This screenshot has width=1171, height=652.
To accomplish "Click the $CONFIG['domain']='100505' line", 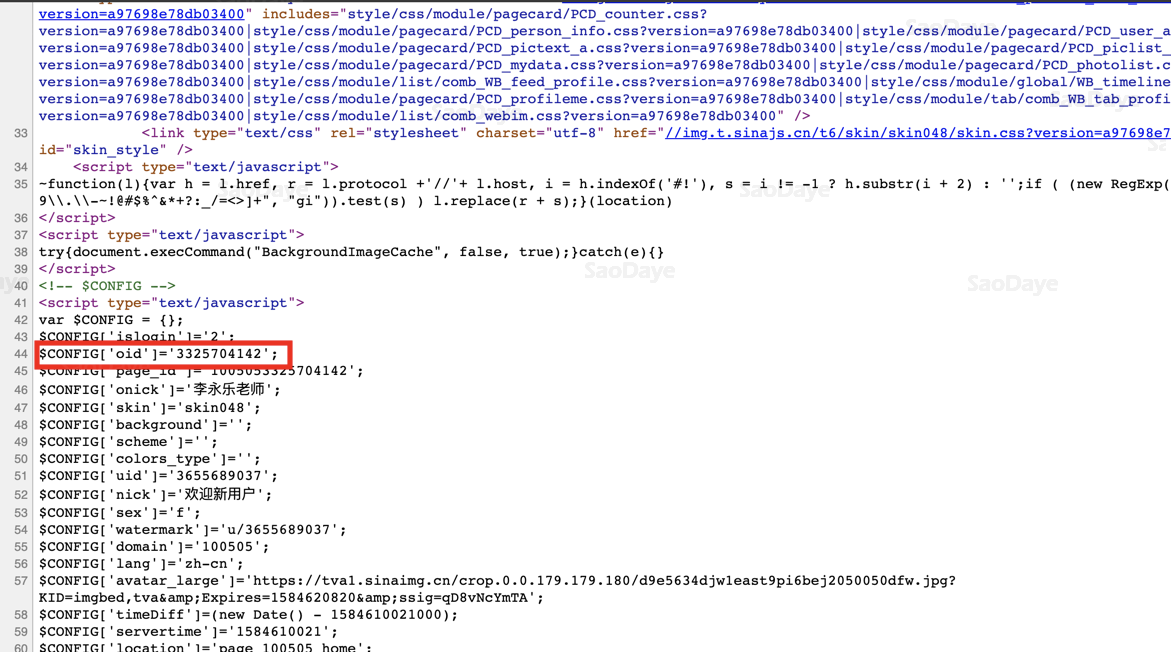I will pos(154,547).
